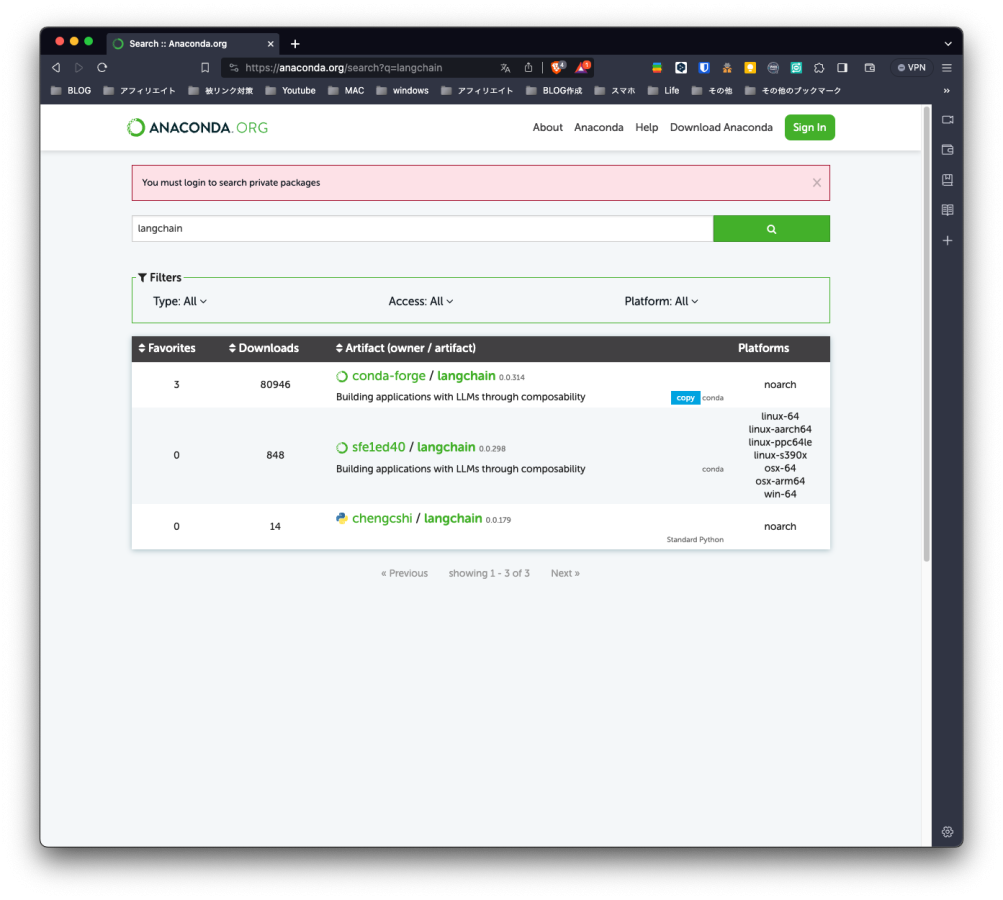Expand the Type: All filter dropdown

(180, 301)
